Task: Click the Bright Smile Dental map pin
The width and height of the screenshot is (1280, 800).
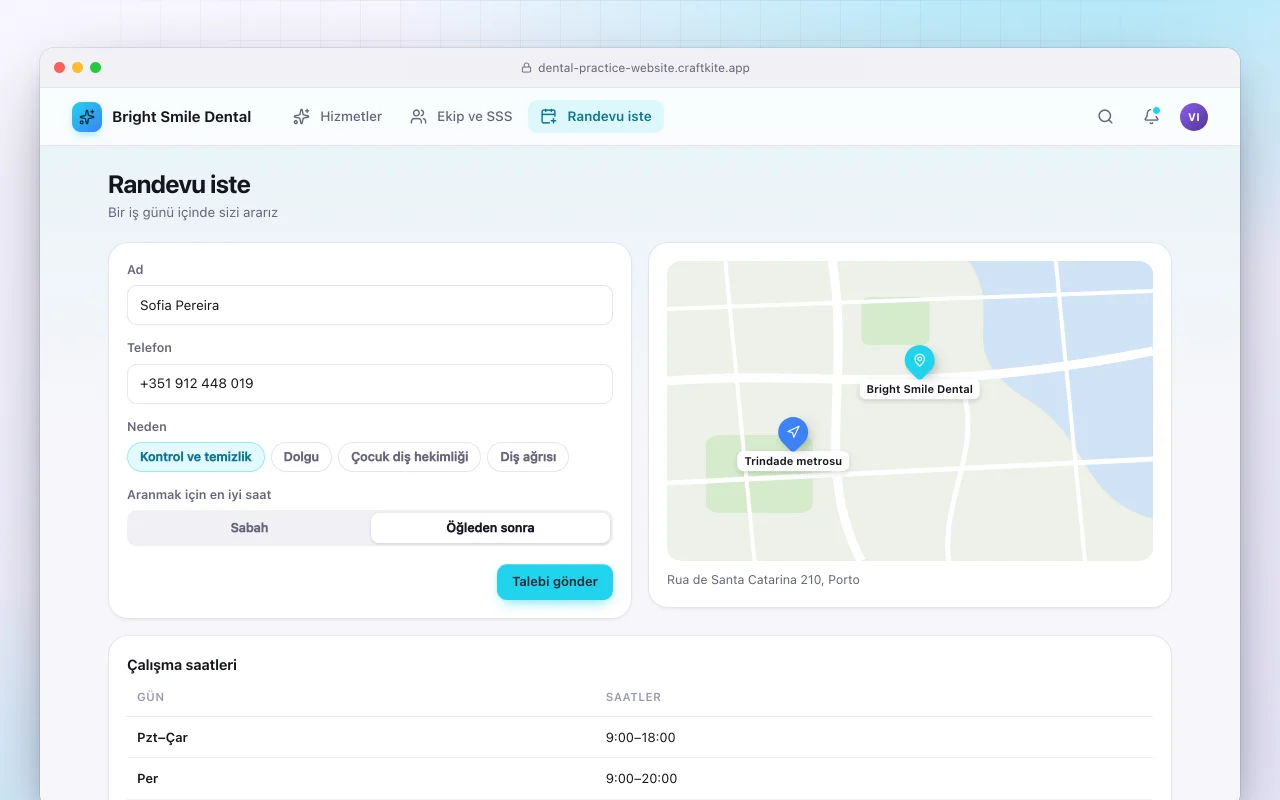Action: coord(919,362)
